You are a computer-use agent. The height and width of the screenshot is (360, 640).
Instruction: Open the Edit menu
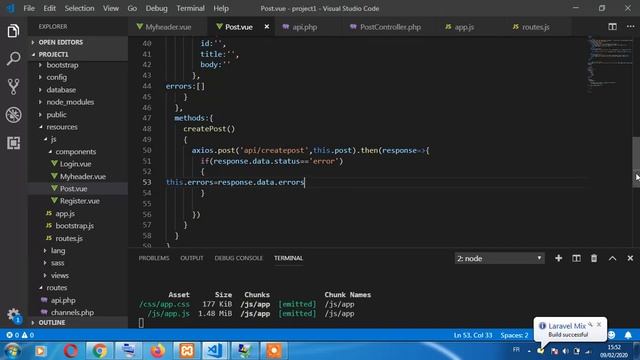tap(49, 8)
